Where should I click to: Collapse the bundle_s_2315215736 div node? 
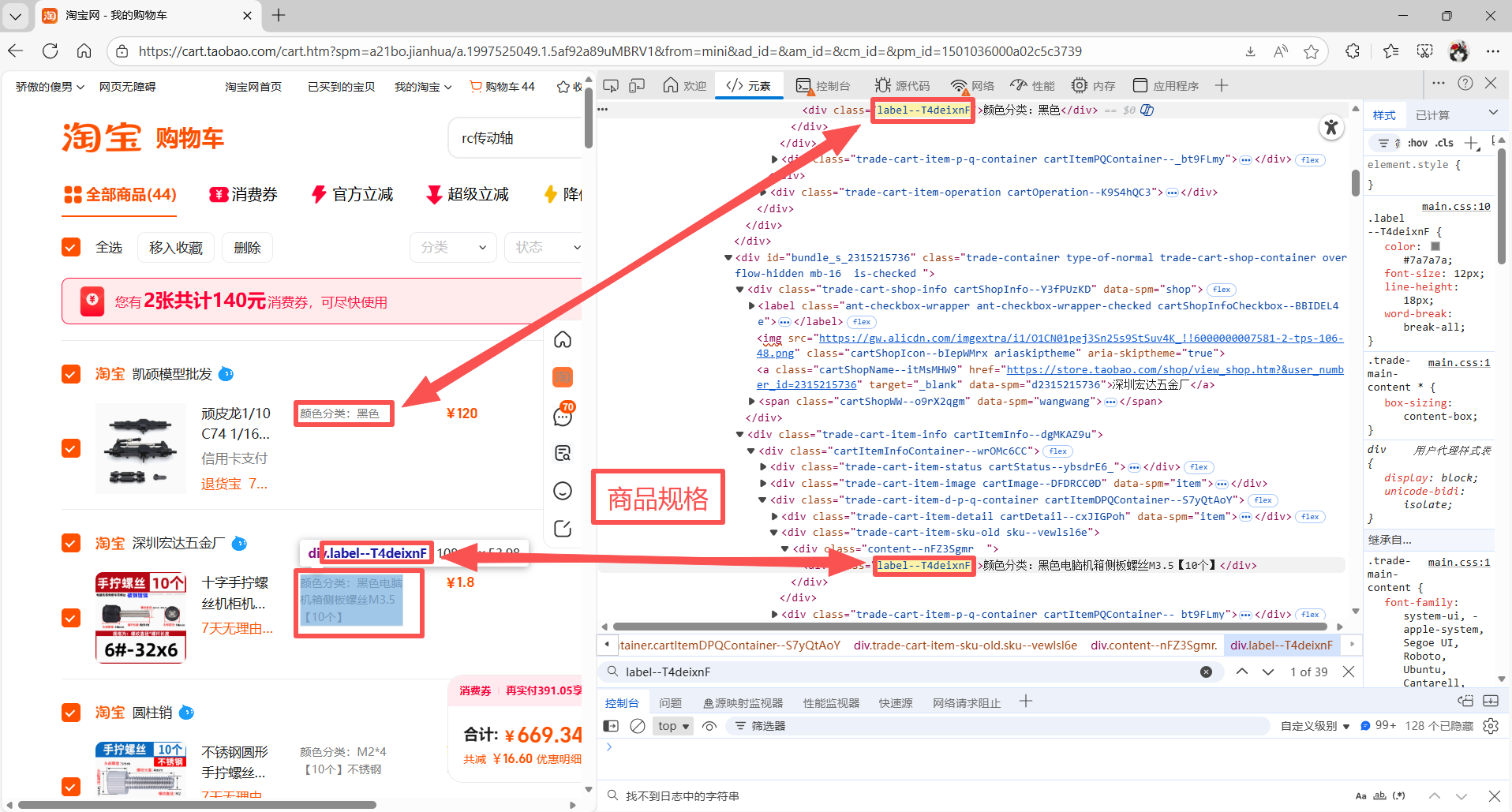tap(728, 257)
